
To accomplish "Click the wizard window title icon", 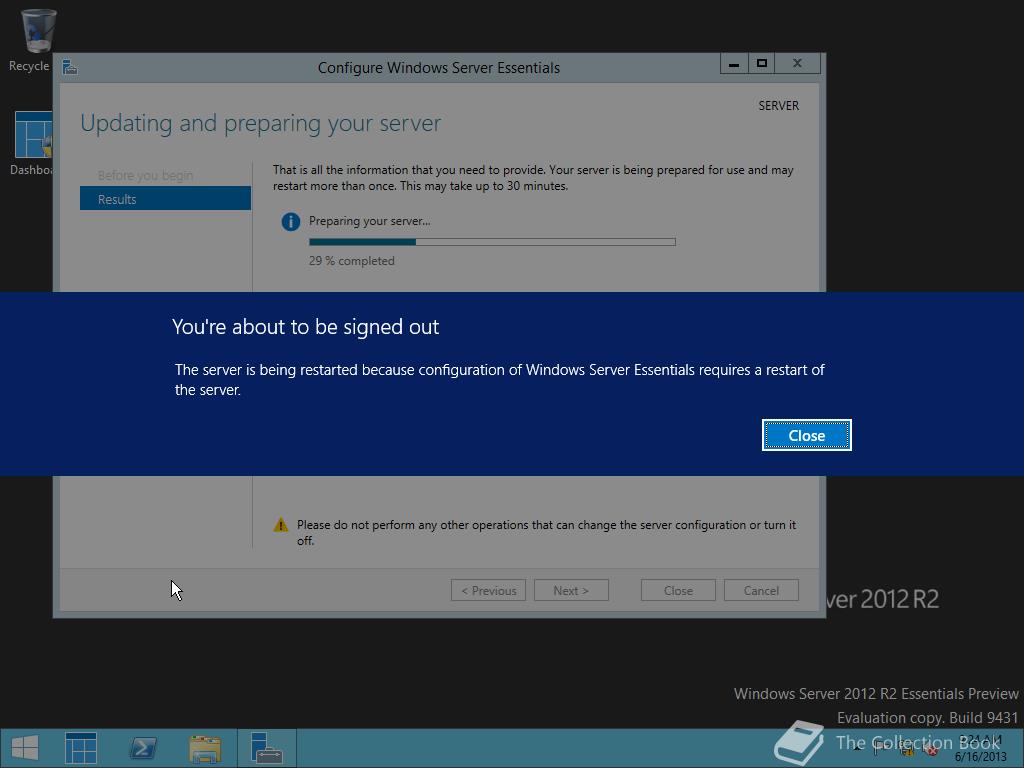I will (x=70, y=67).
